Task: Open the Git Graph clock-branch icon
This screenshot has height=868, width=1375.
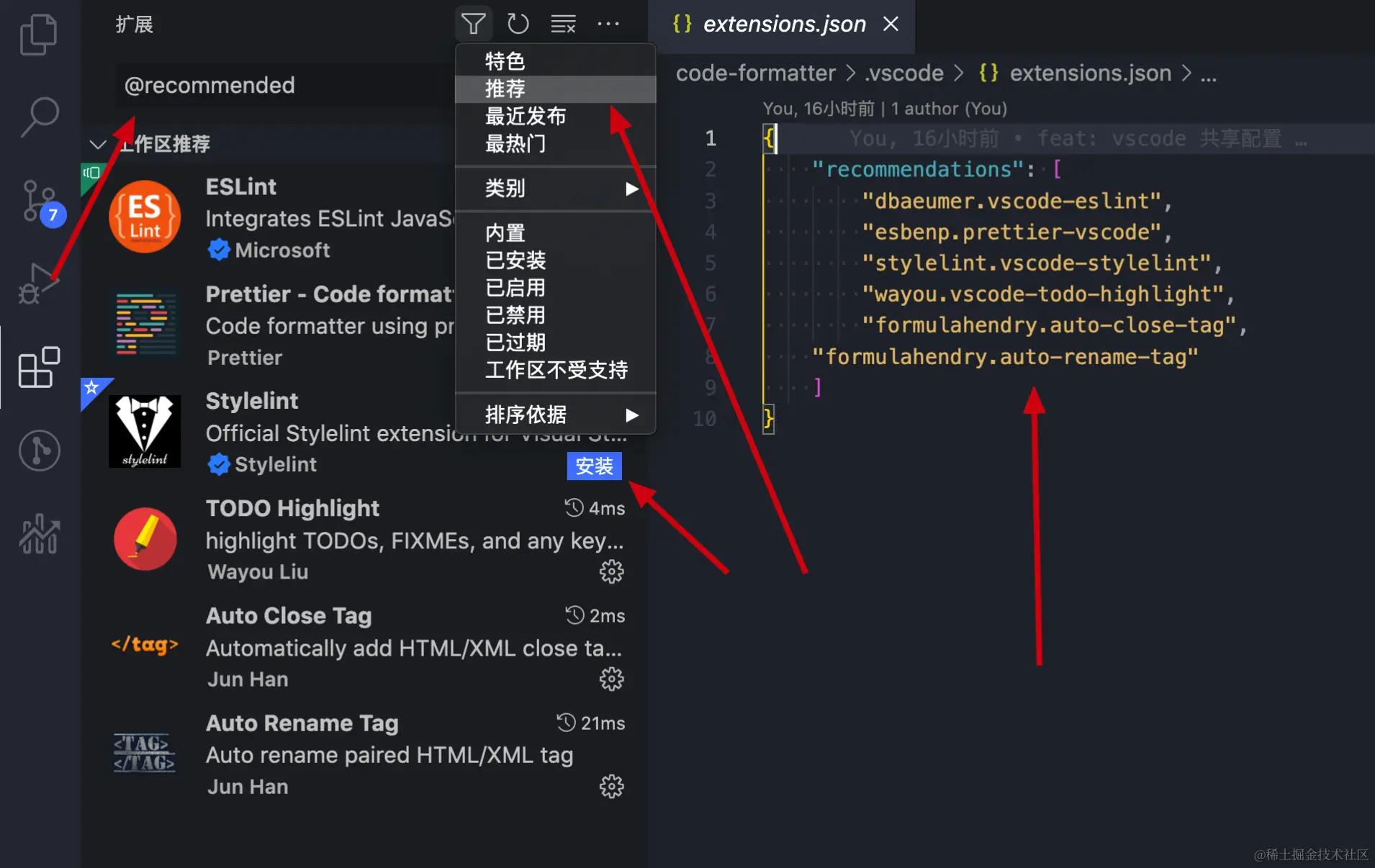Action: point(39,451)
